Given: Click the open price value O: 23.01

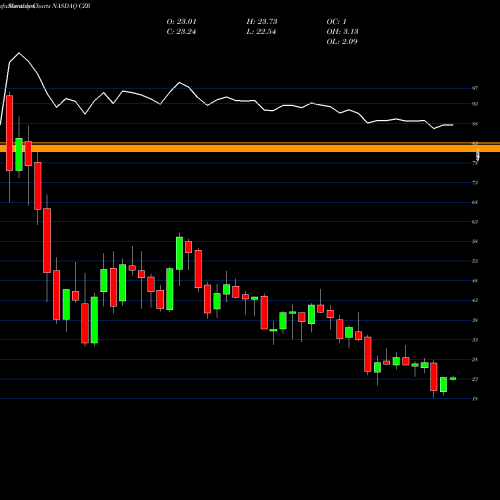Looking at the screenshot, I should (x=181, y=22).
